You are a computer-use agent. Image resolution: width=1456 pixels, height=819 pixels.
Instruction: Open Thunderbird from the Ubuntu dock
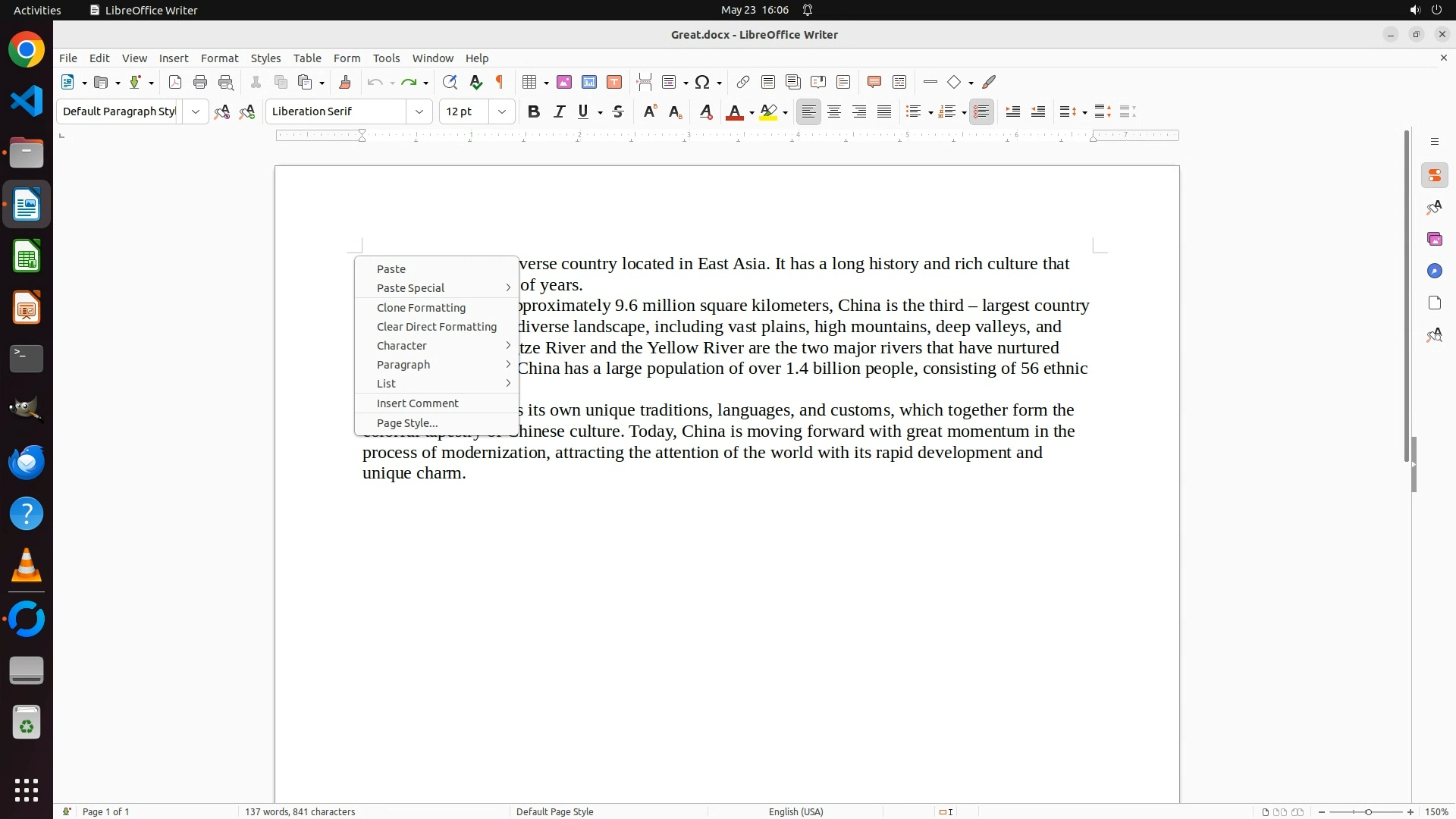pyautogui.click(x=27, y=462)
